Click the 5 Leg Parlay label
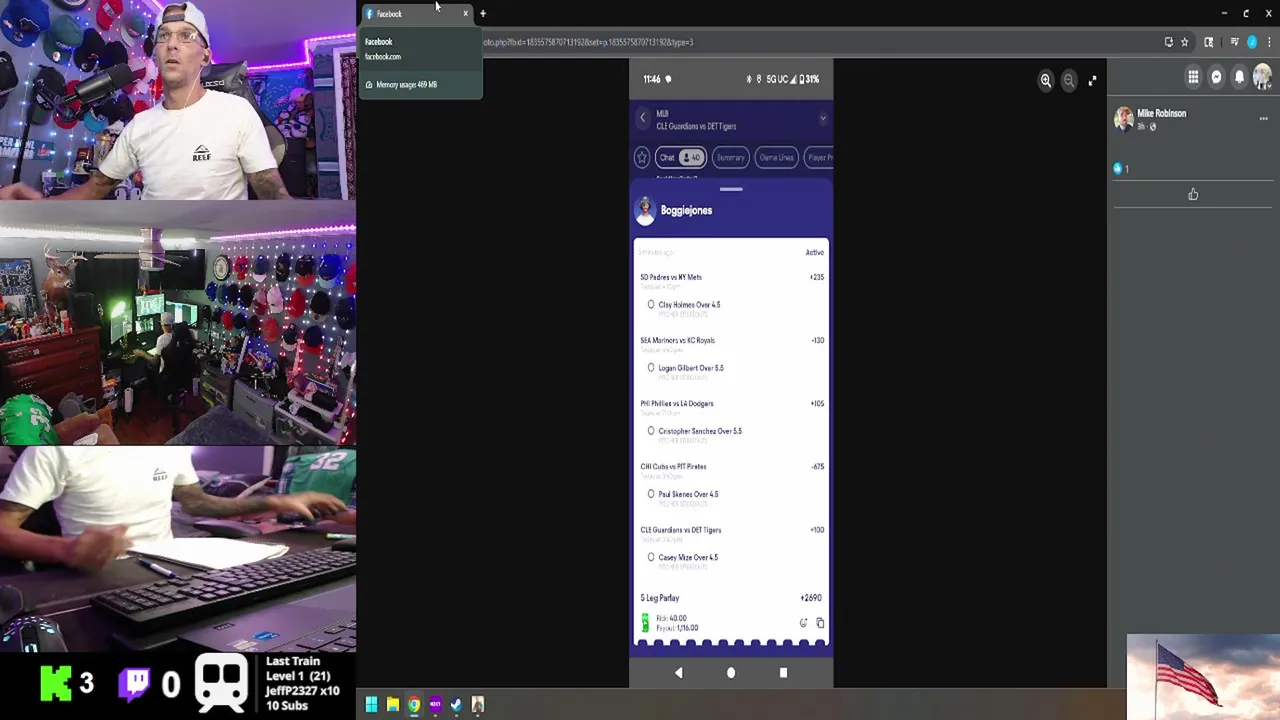The width and height of the screenshot is (1280, 720). 660,598
